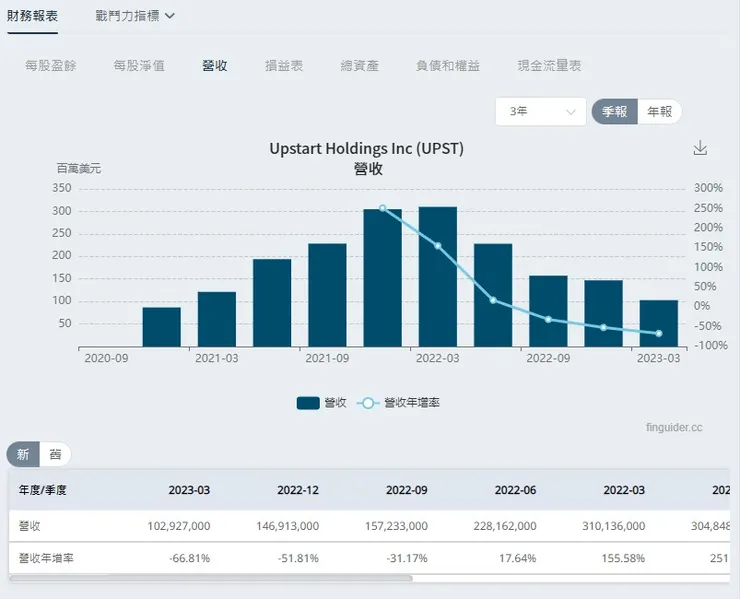Screen dimensions: 740x599
Task: Open the 戰鬥力指標 dropdown menu
Action: (x=135, y=16)
